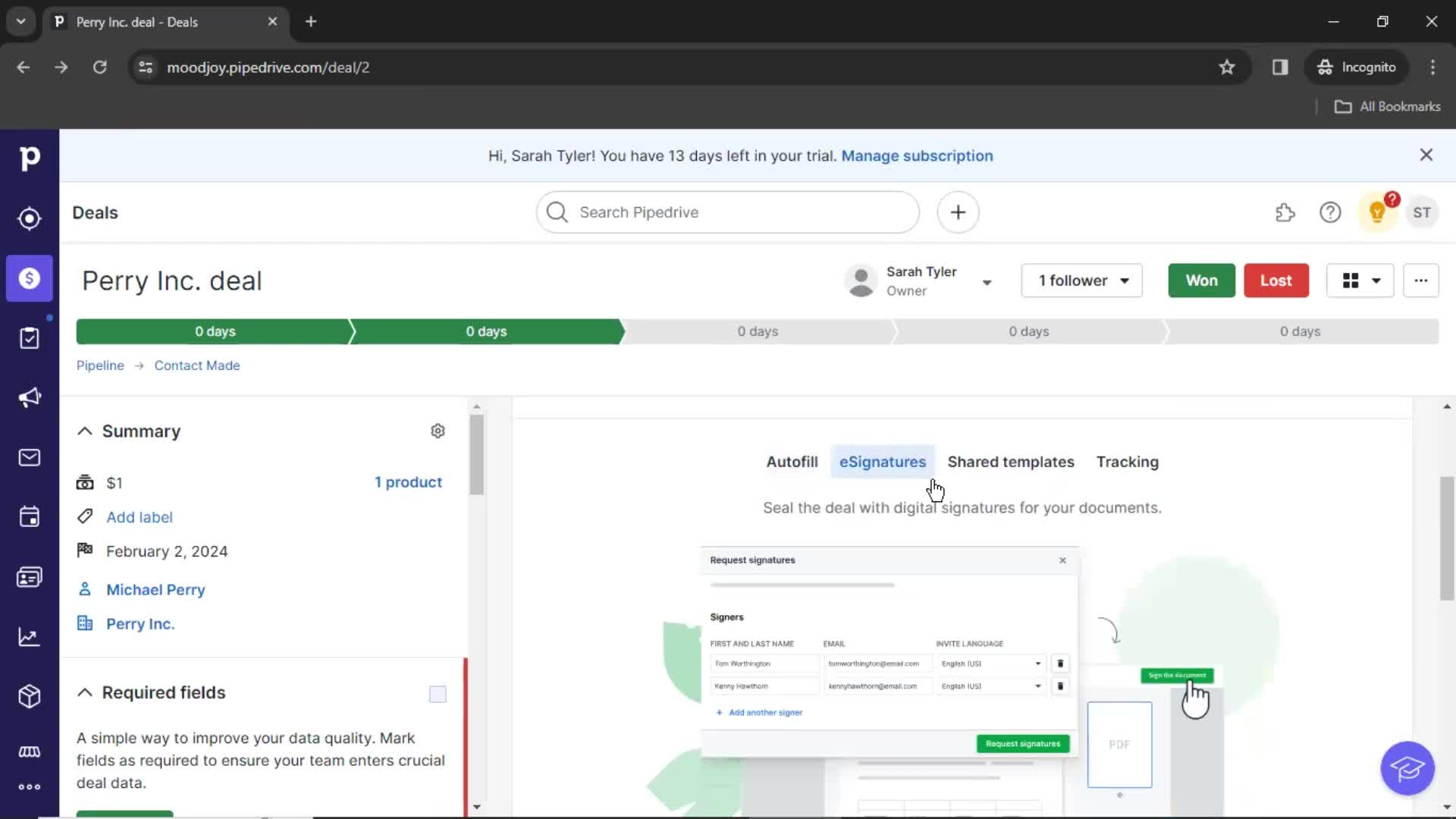
Task: Switch to the Autofill tab
Action: pos(792,462)
